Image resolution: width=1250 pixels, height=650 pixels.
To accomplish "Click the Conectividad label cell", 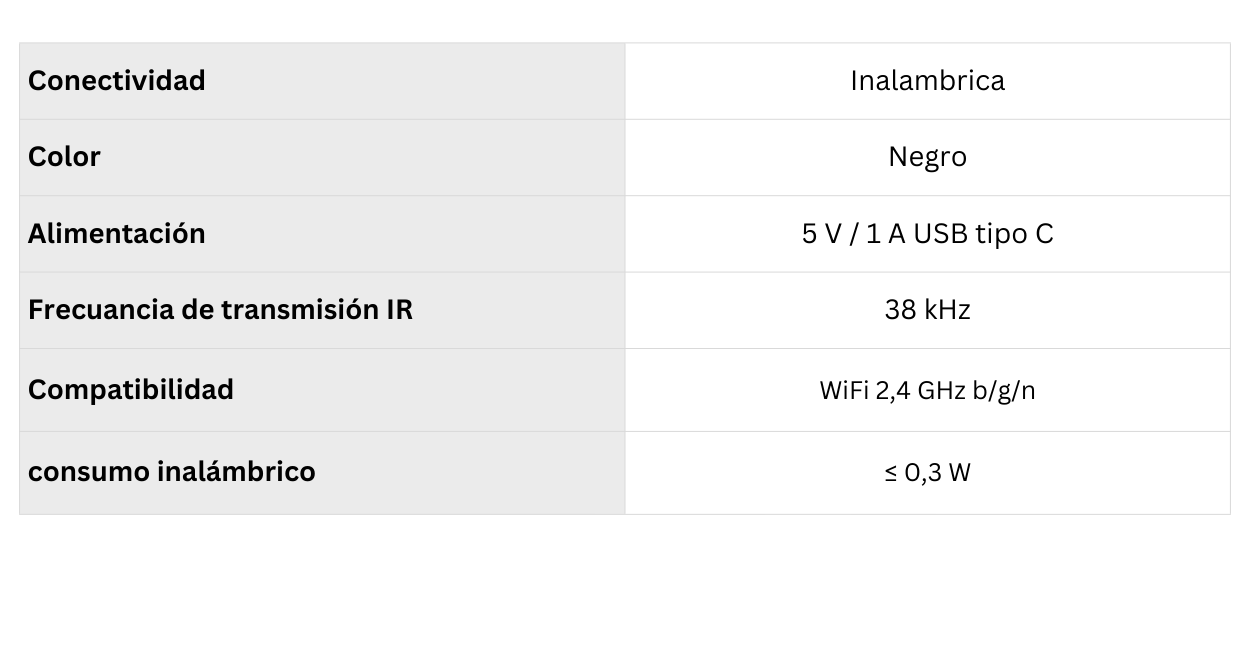I will (x=117, y=81).
